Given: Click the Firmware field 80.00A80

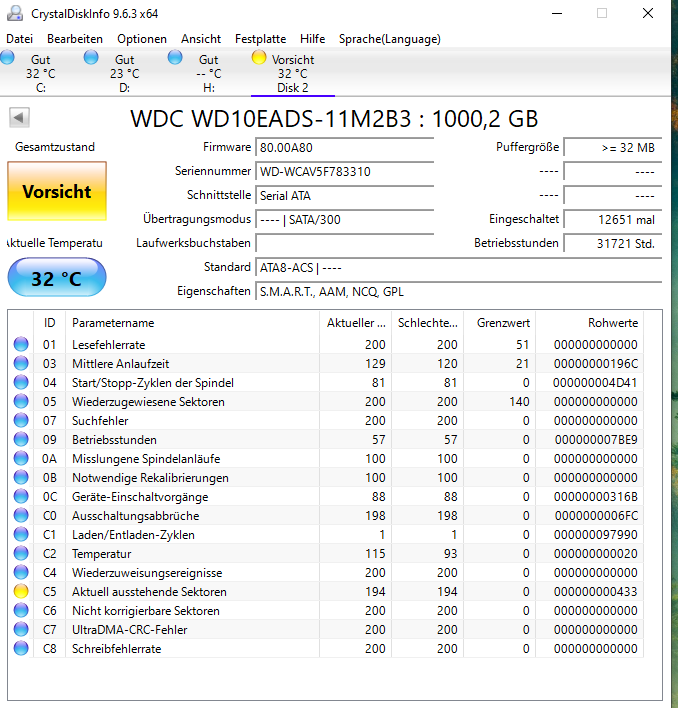Looking at the screenshot, I should coord(344,148).
